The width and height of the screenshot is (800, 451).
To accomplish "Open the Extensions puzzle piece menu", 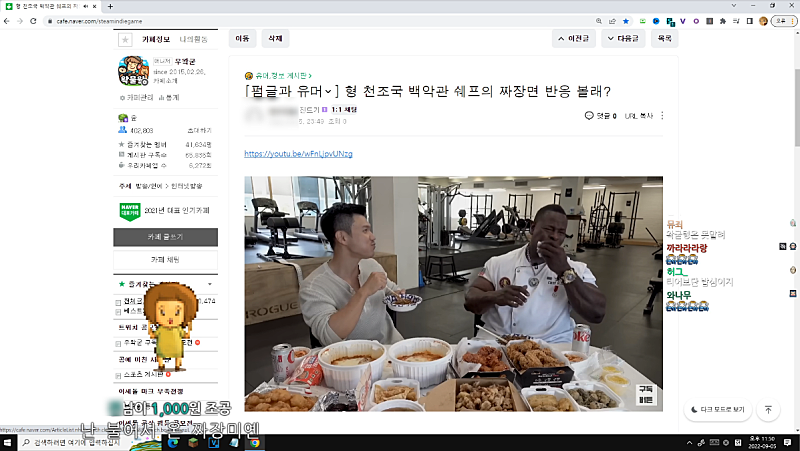I will [722, 21].
